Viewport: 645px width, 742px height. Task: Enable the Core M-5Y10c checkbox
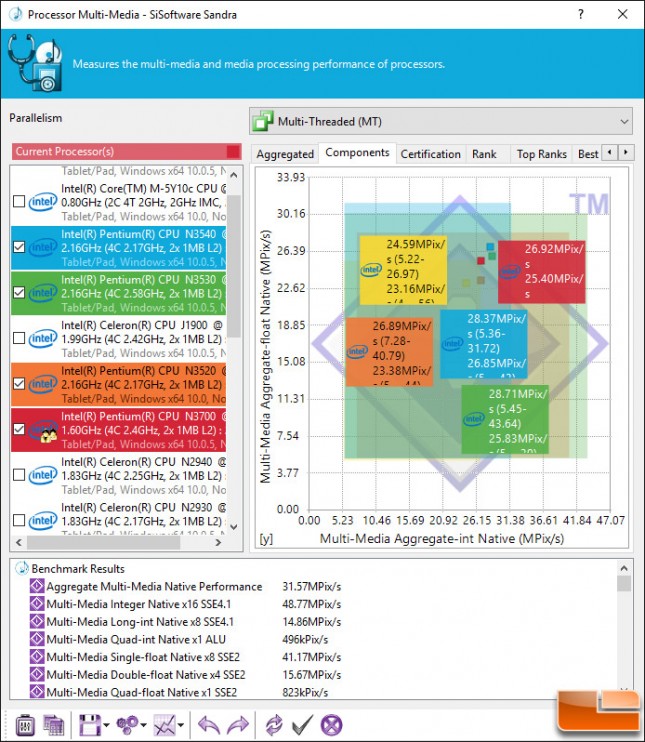click(x=19, y=202)
